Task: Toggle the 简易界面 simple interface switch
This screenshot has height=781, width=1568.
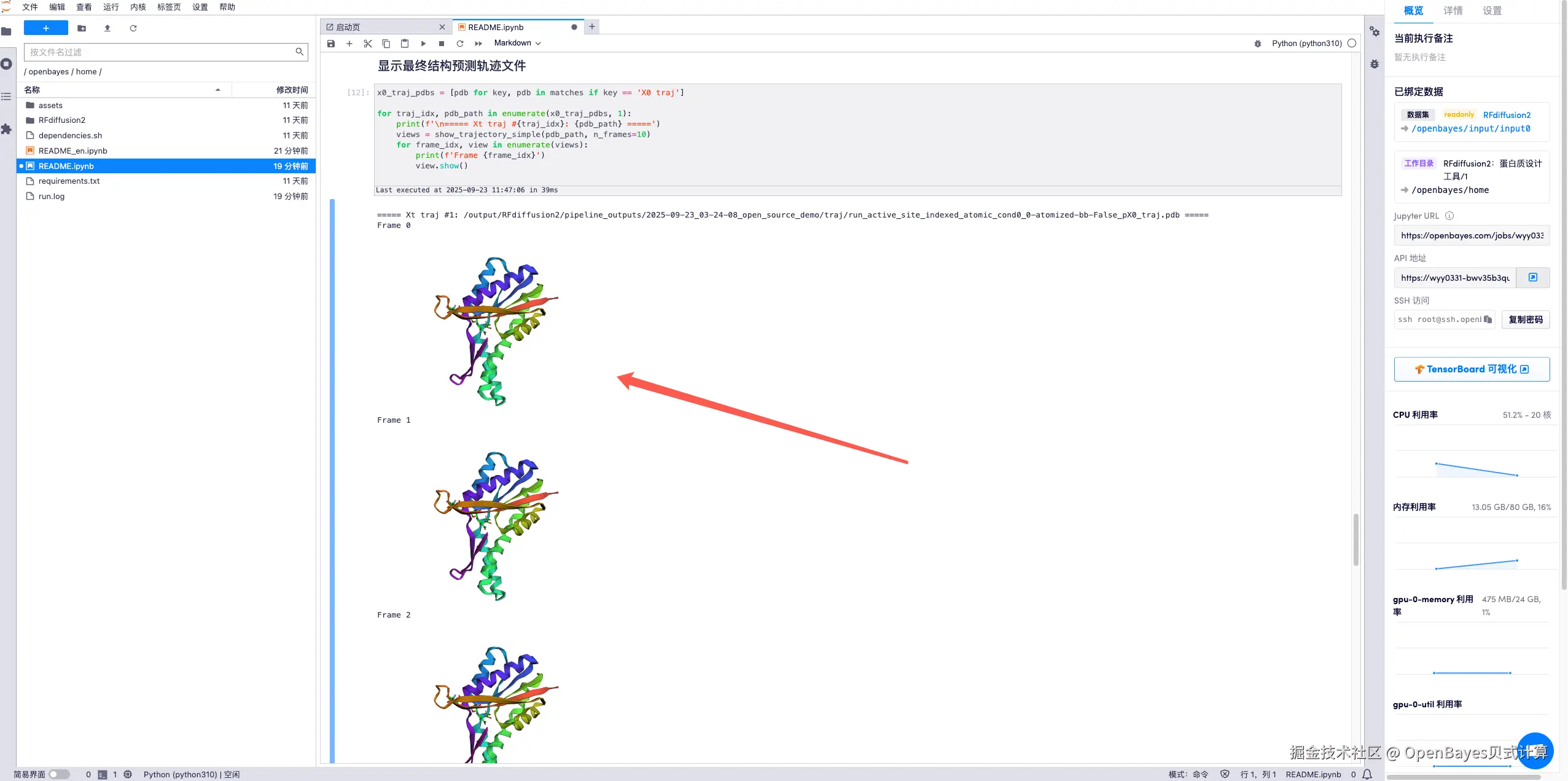Action: 59,774
